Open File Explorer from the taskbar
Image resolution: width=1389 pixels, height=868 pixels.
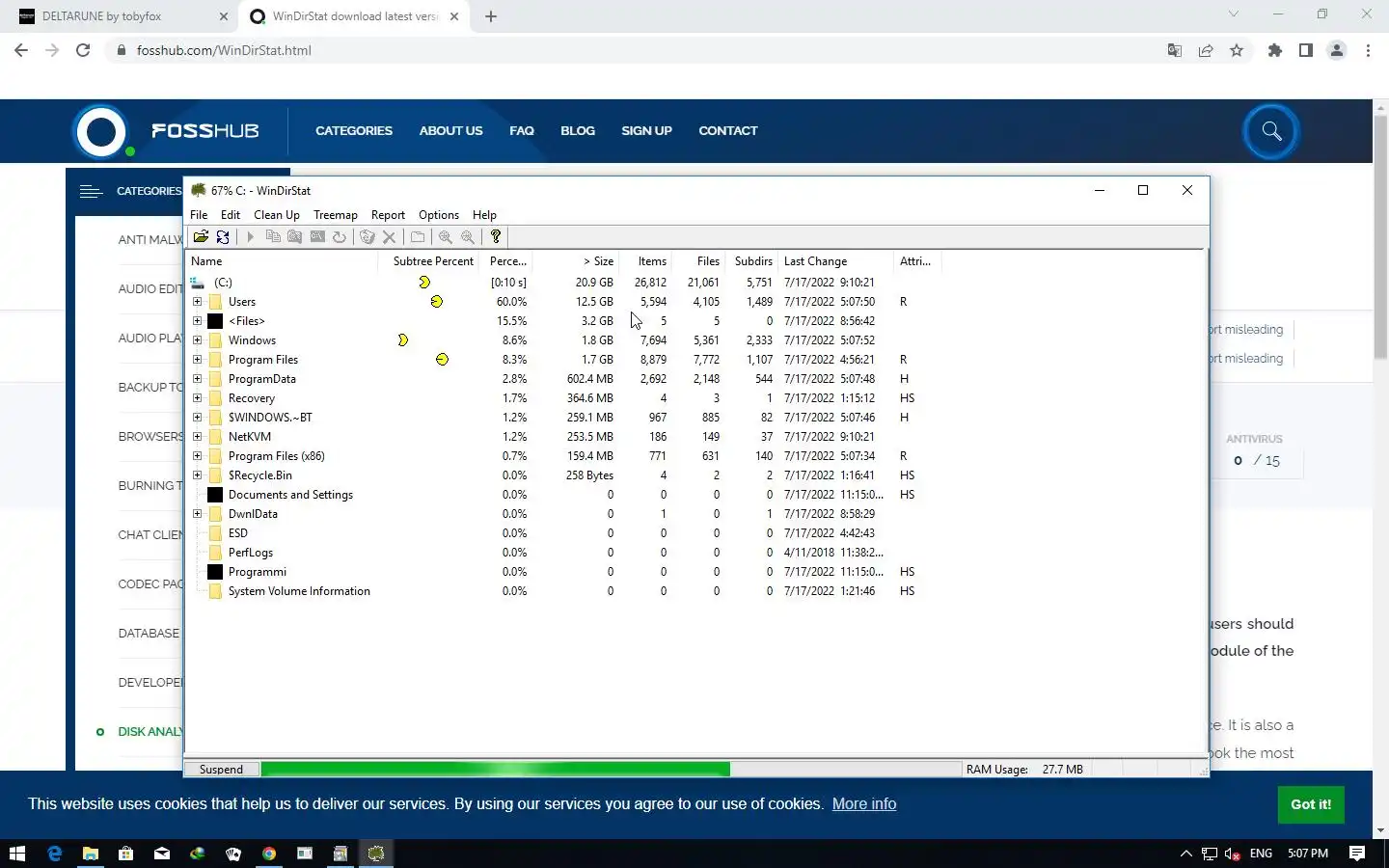coord(90,854)
